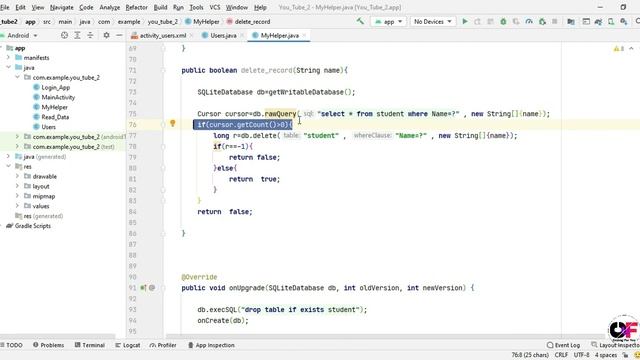The image size is (640, 360).
Task: Click Select Opened File target icon
Action: point(64,36)
